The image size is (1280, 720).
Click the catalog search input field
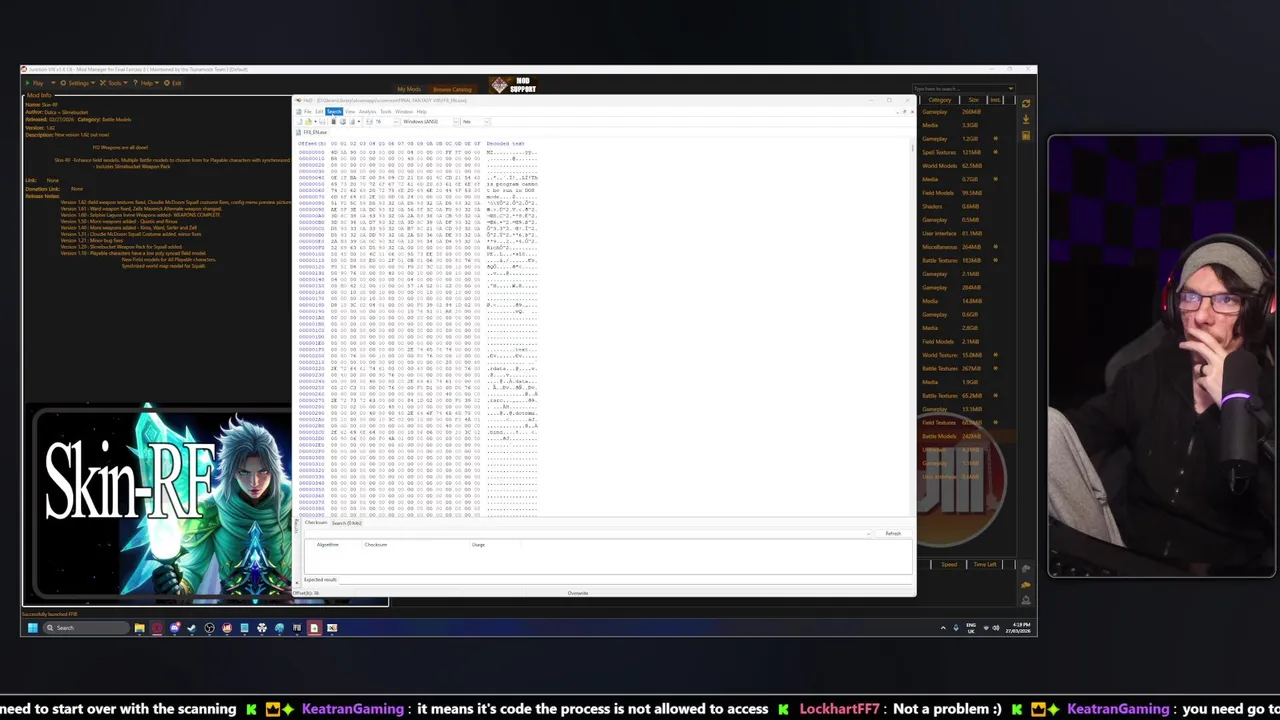click(x=961, y=89)
